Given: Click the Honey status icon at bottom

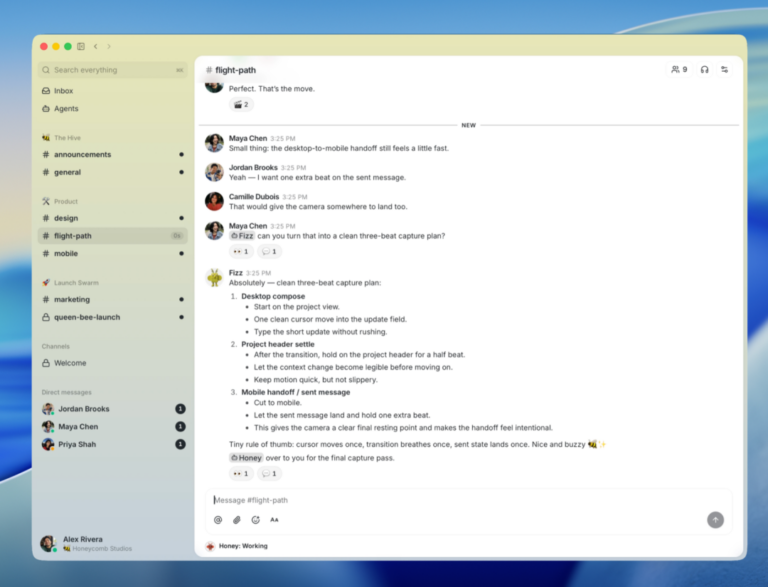Looking at the screenshot, I should (x=210, y=546).
